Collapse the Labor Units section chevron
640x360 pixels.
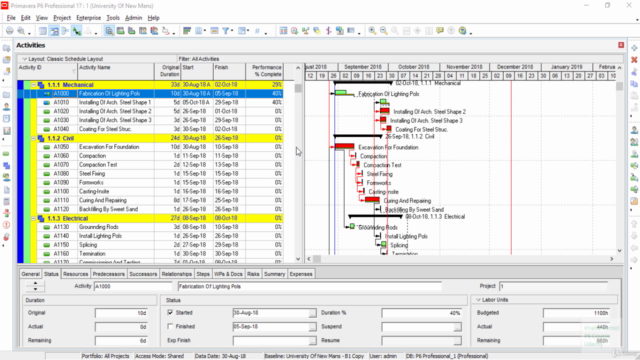tap(478, 300)
